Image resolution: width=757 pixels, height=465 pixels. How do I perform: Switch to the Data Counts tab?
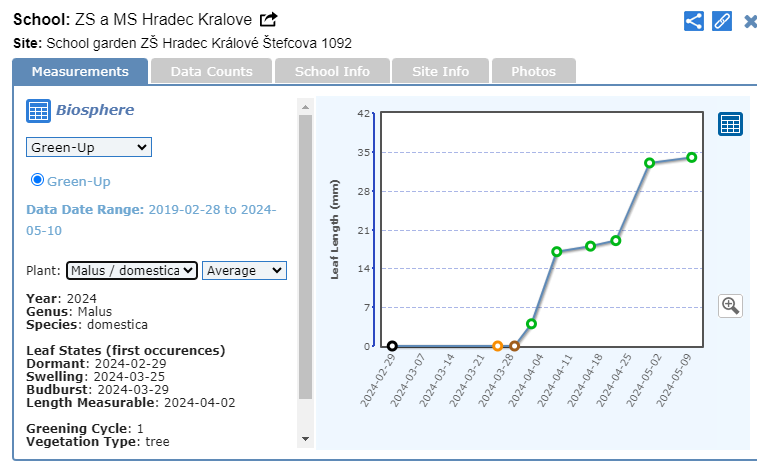coord(210,72)
